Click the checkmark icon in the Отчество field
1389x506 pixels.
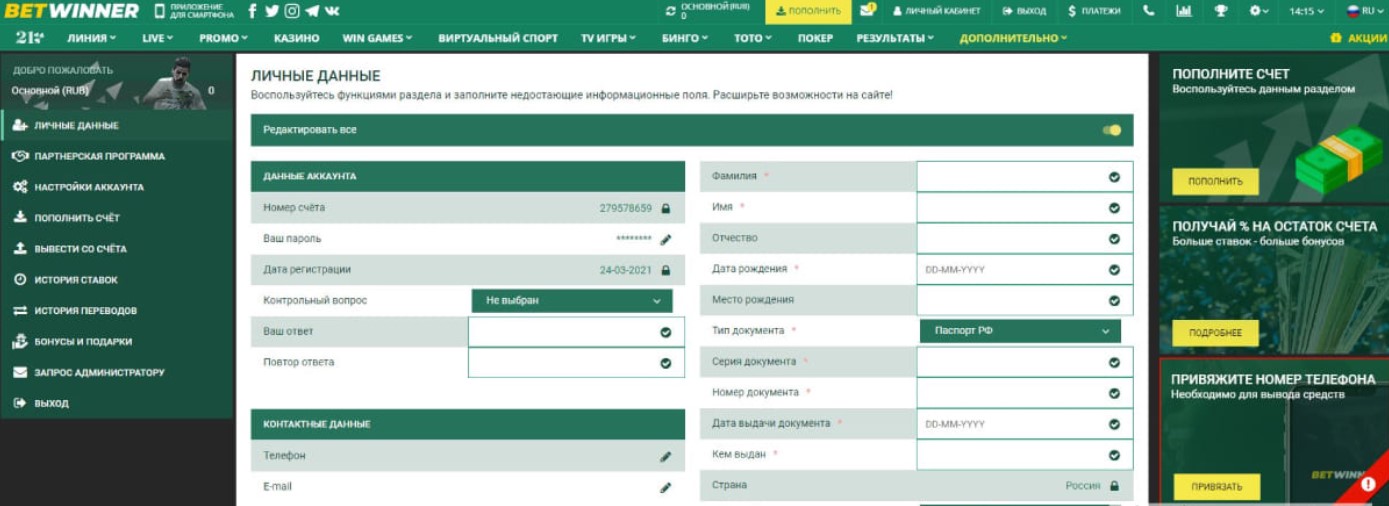[x=1114, y=239]
